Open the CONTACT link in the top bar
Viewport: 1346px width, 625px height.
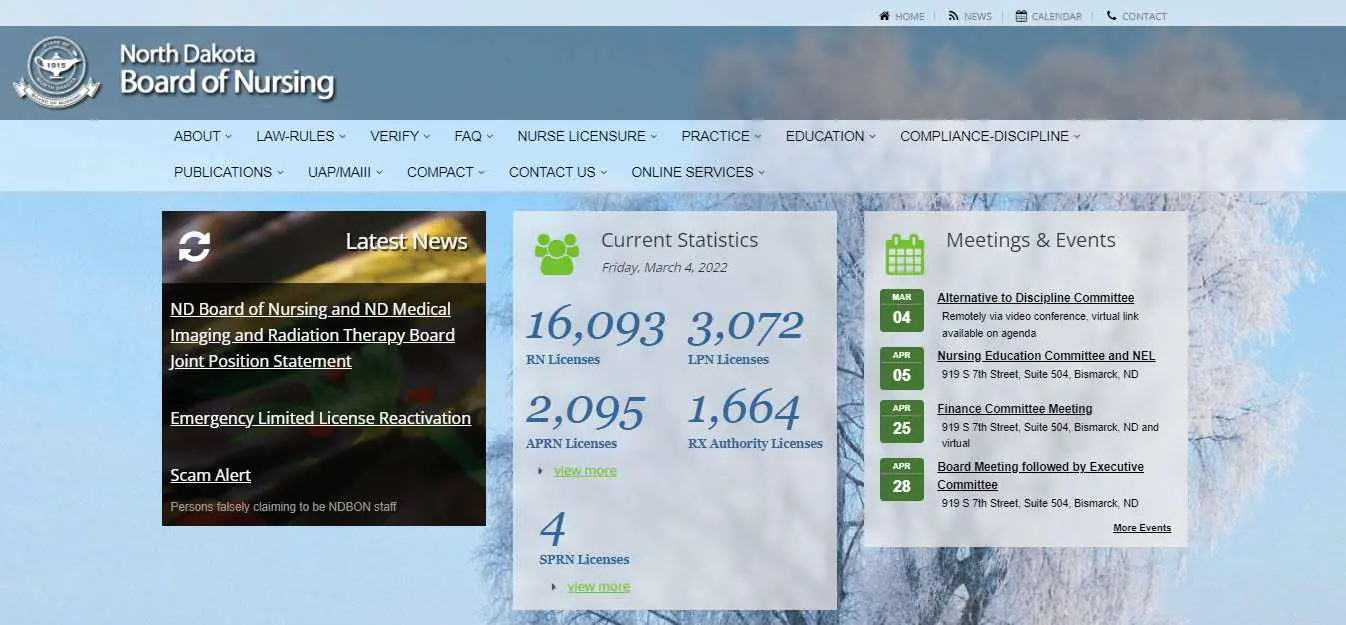(x=1144, y=16)
